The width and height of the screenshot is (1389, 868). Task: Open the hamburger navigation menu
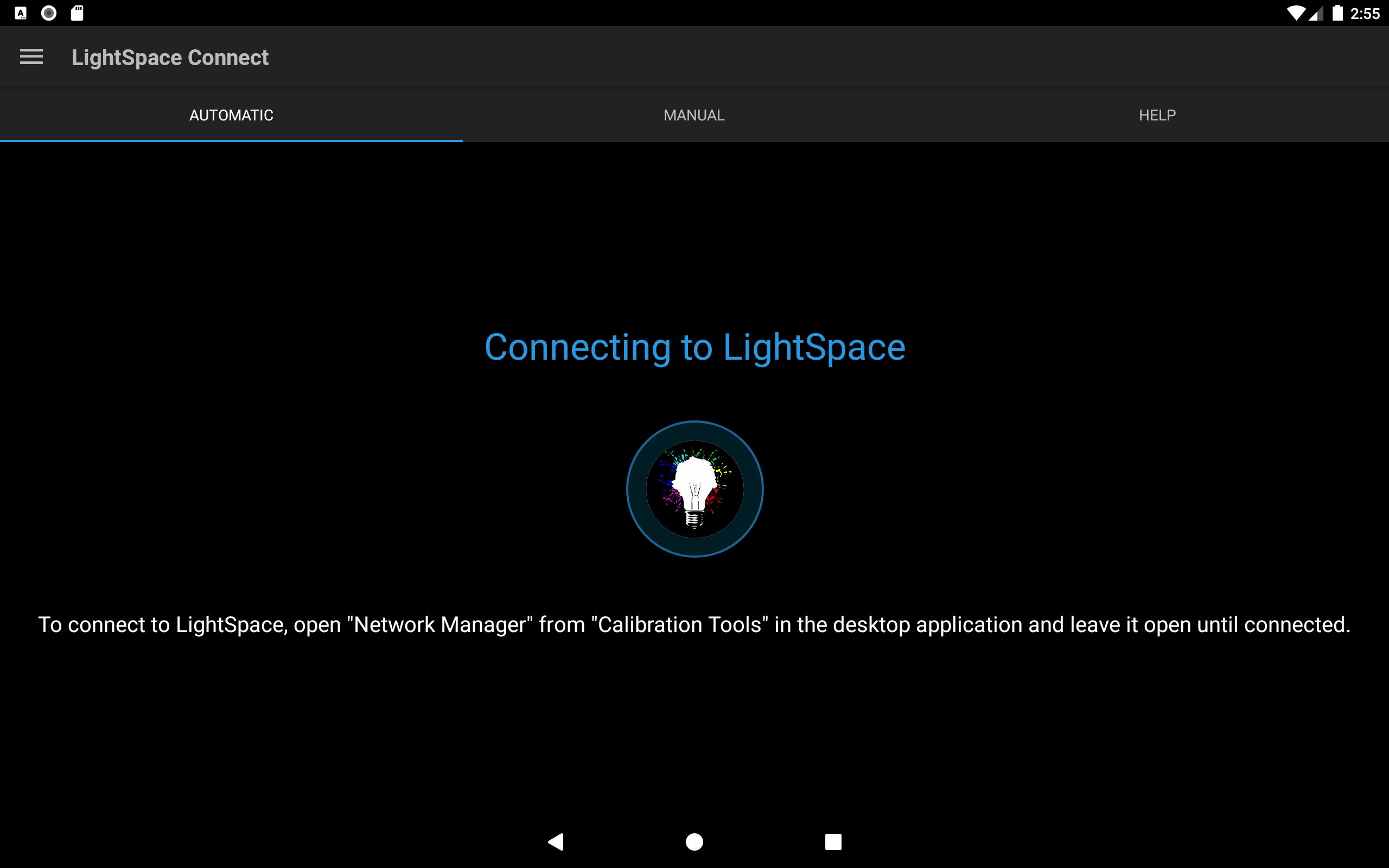pos(31,57)
